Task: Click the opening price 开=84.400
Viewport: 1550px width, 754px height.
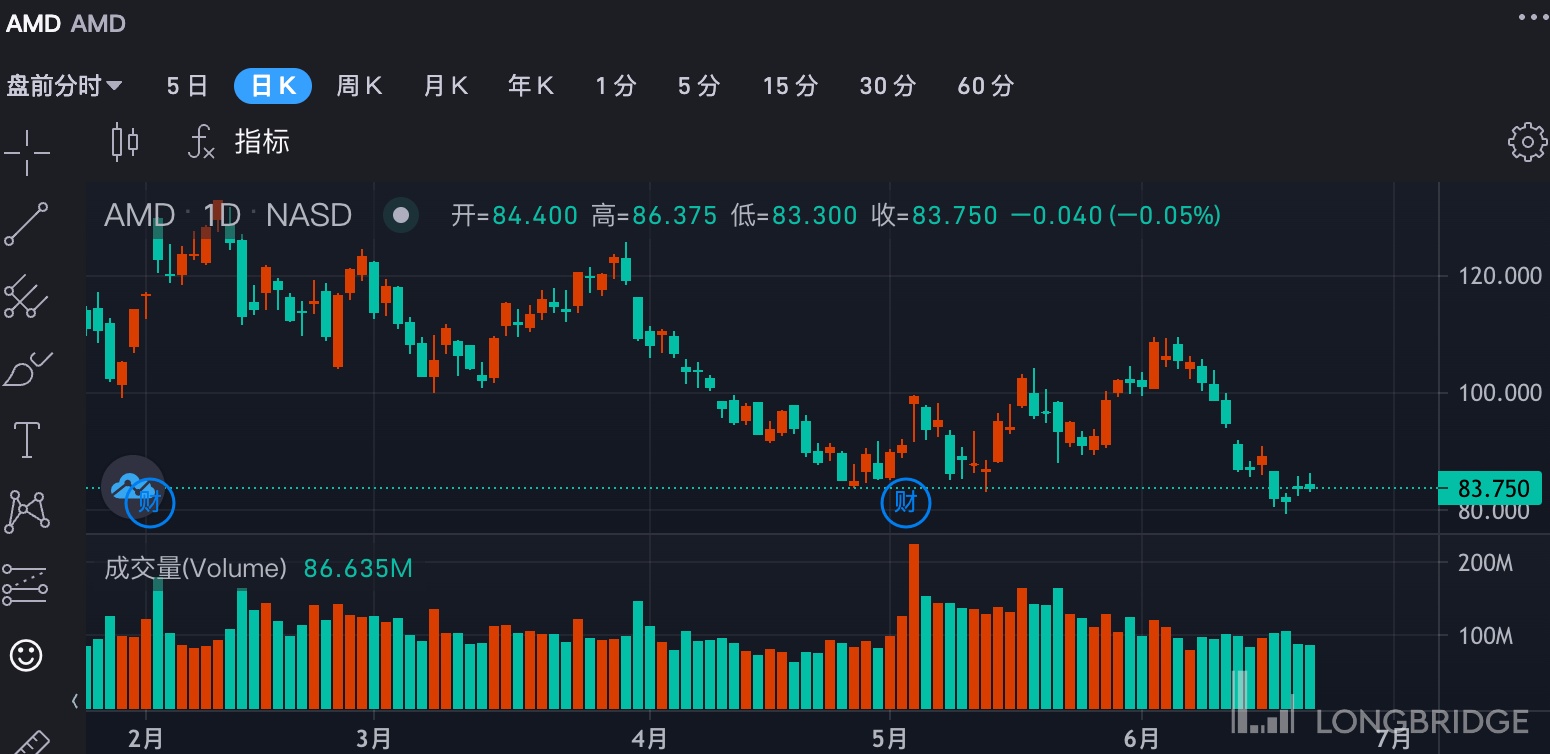Action: click(x=514, y=215)
